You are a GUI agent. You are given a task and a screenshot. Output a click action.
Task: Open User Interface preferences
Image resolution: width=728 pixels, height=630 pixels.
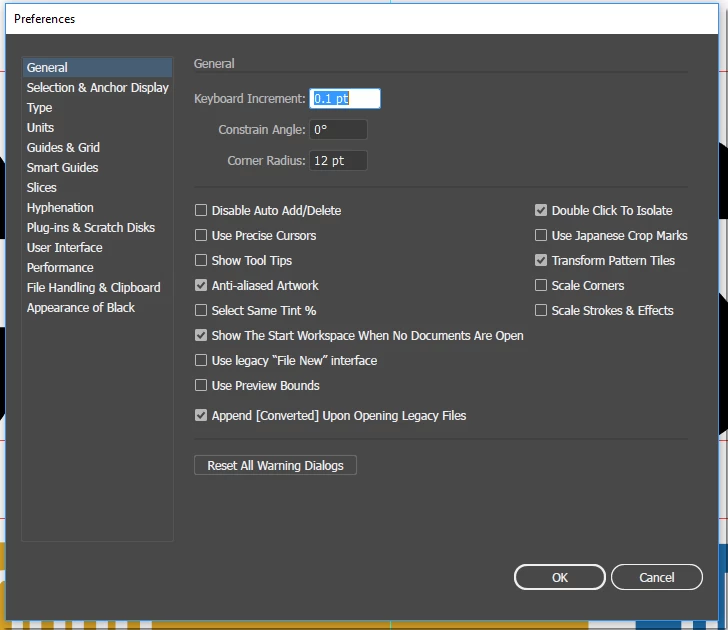pos(97,247)
